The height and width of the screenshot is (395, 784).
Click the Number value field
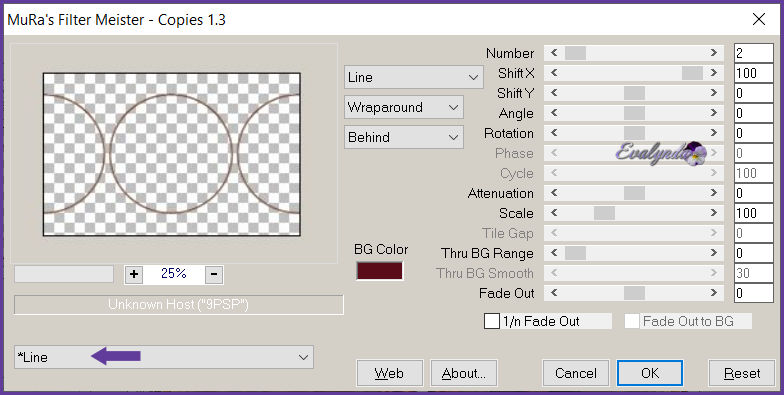click(754, 53)
